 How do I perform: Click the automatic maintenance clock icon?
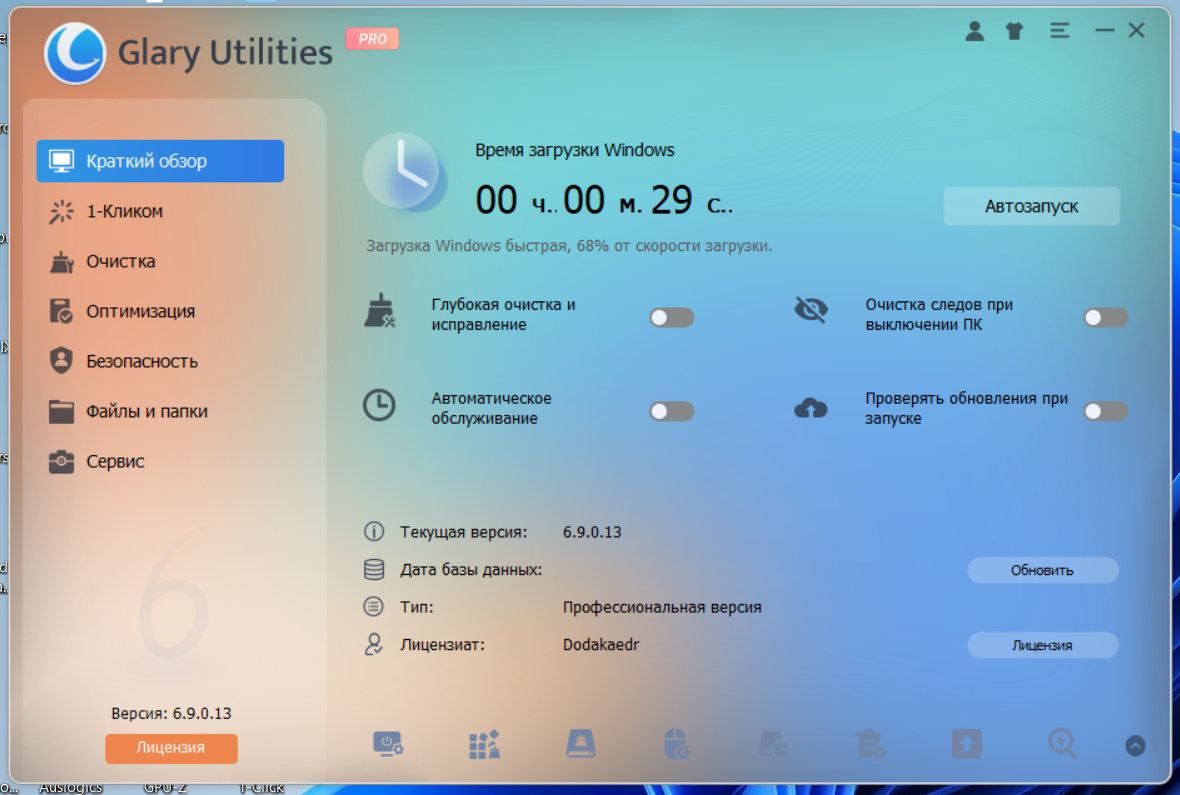pos(379,405)
